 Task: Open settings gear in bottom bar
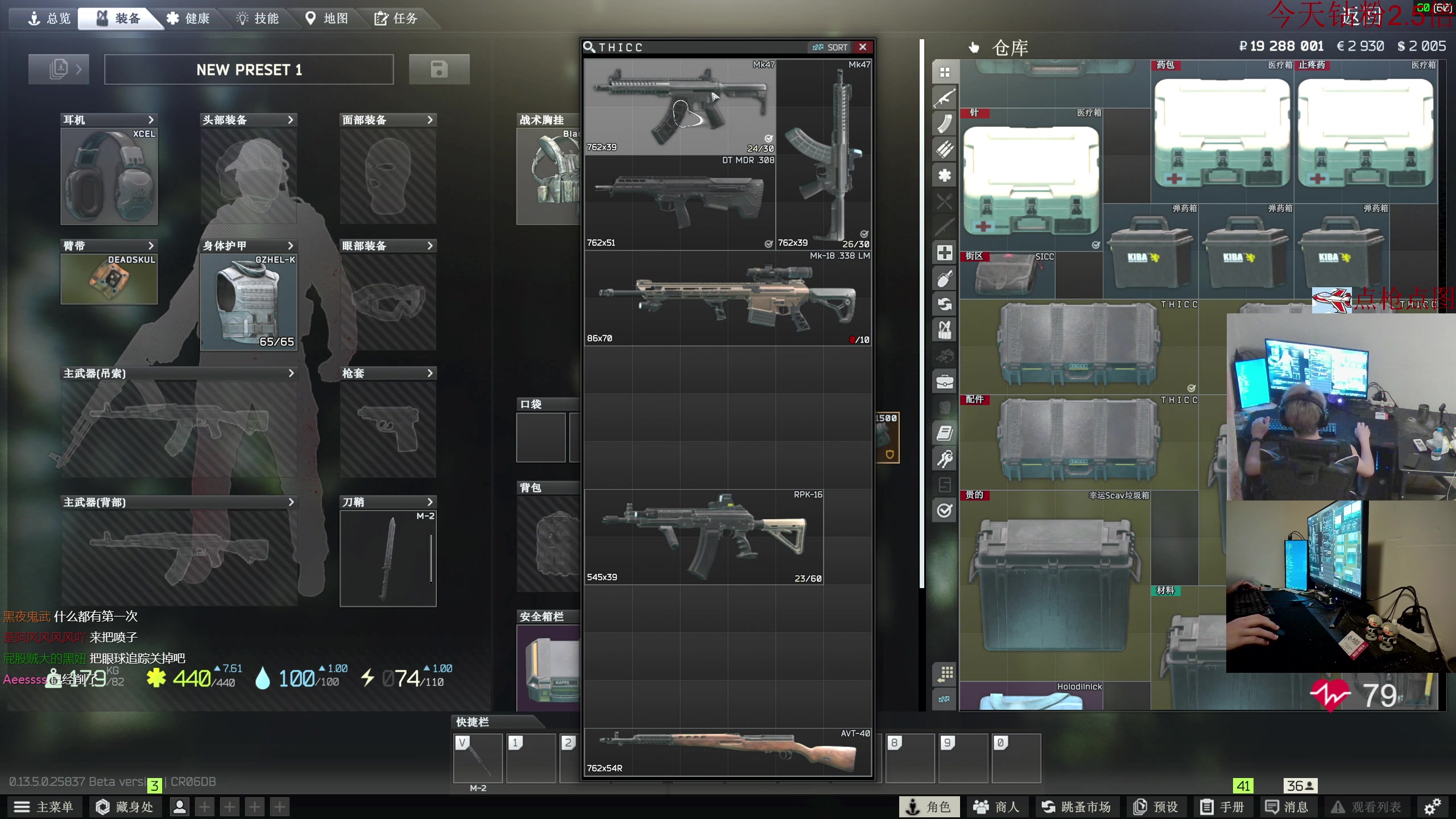1432,806
